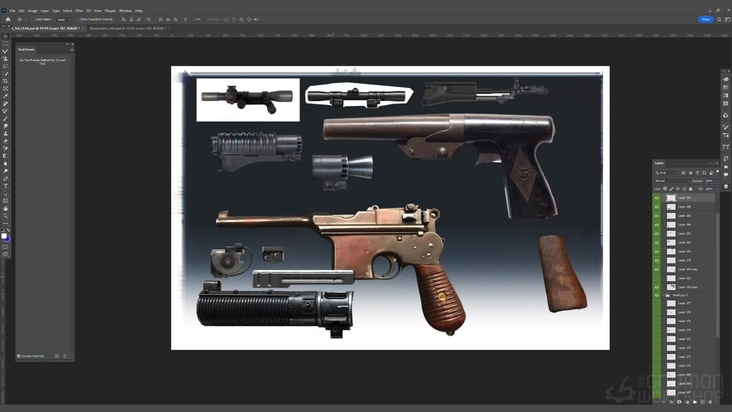Open the Filter menu
Screen dimensions: 732x412
79,10
